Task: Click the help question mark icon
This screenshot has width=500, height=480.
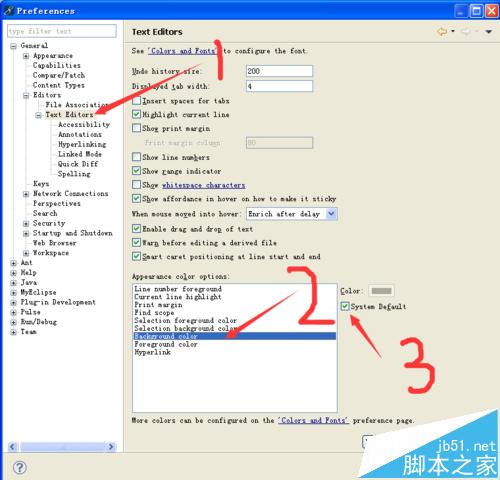Action: (x=20, y=467)
